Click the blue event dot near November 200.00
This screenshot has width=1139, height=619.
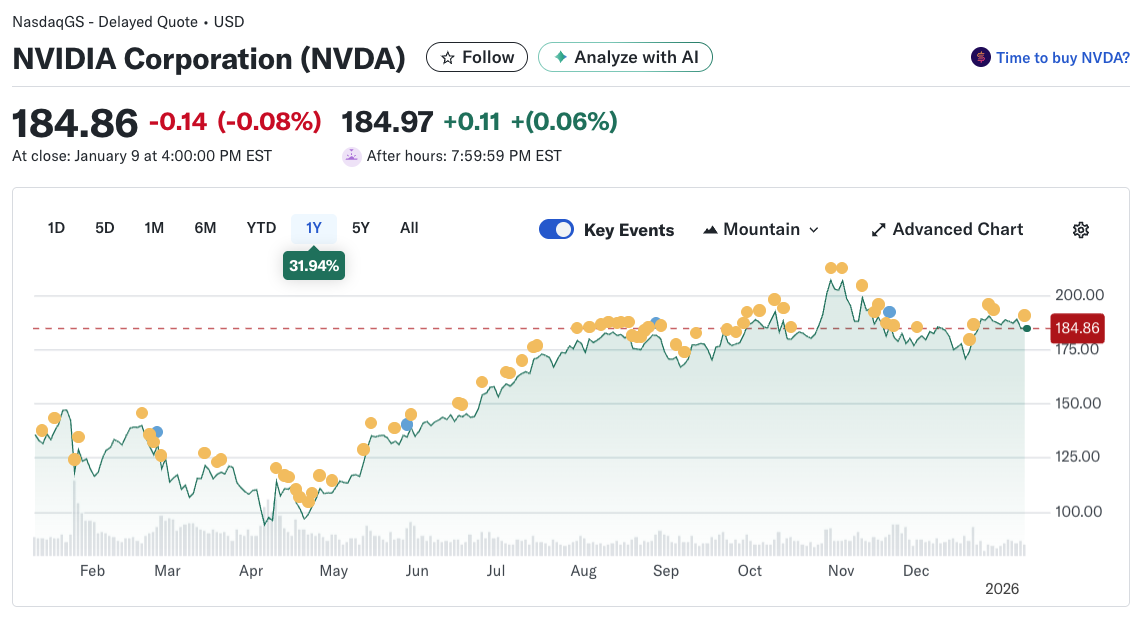click(889, 313)
